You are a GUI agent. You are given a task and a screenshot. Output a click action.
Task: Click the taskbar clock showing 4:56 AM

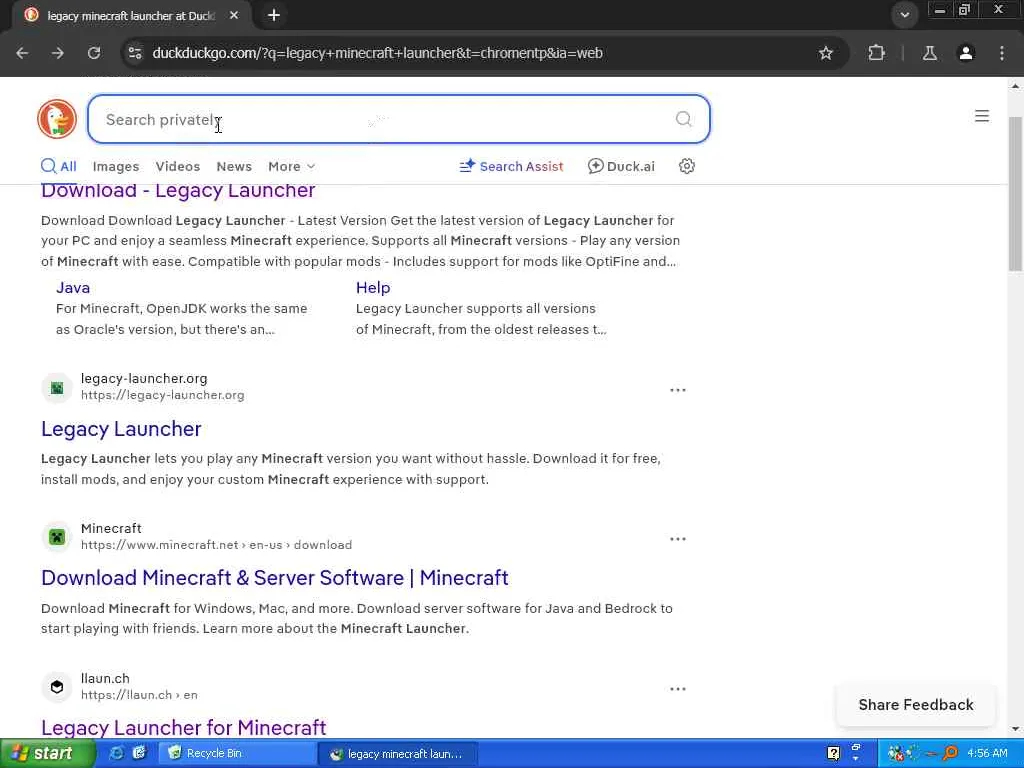[x=987, y=753]
